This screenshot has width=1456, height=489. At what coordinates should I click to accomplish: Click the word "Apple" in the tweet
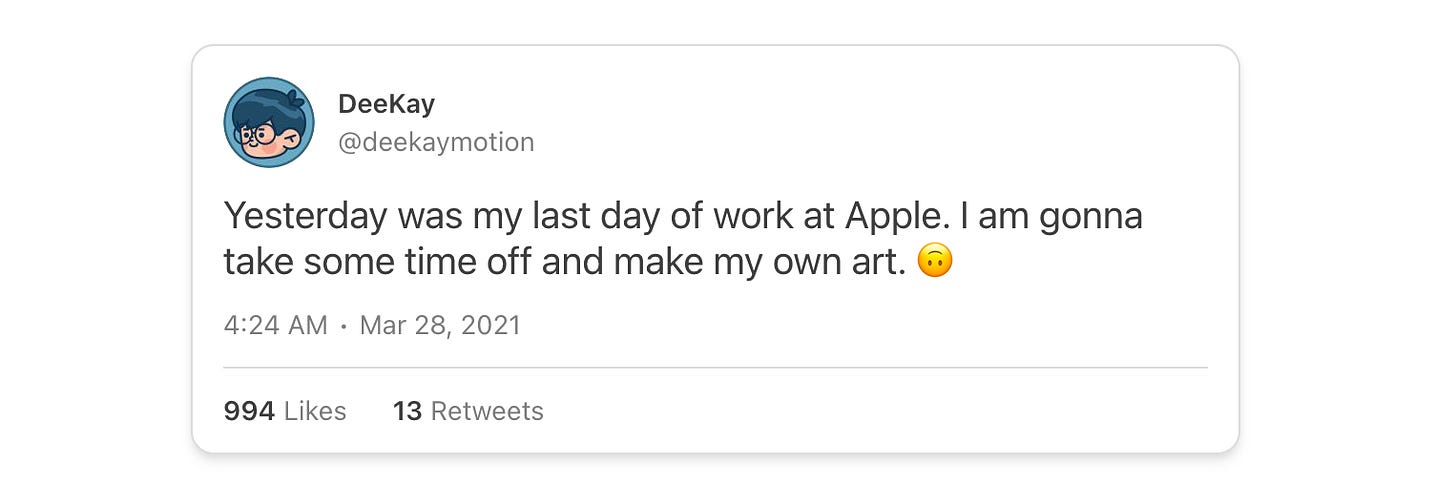pyautogui.click(x=893, y=216)
